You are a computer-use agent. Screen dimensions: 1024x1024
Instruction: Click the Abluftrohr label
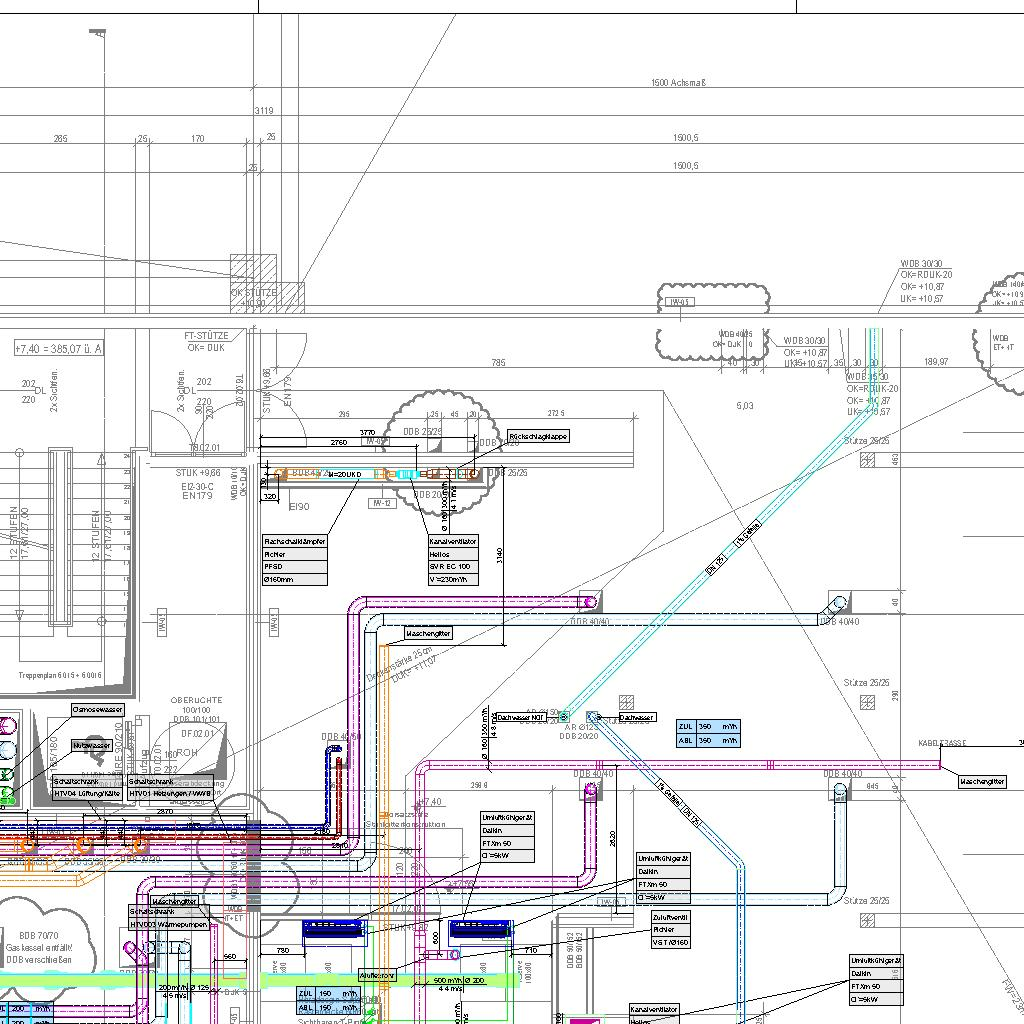(x=377, y=975)
